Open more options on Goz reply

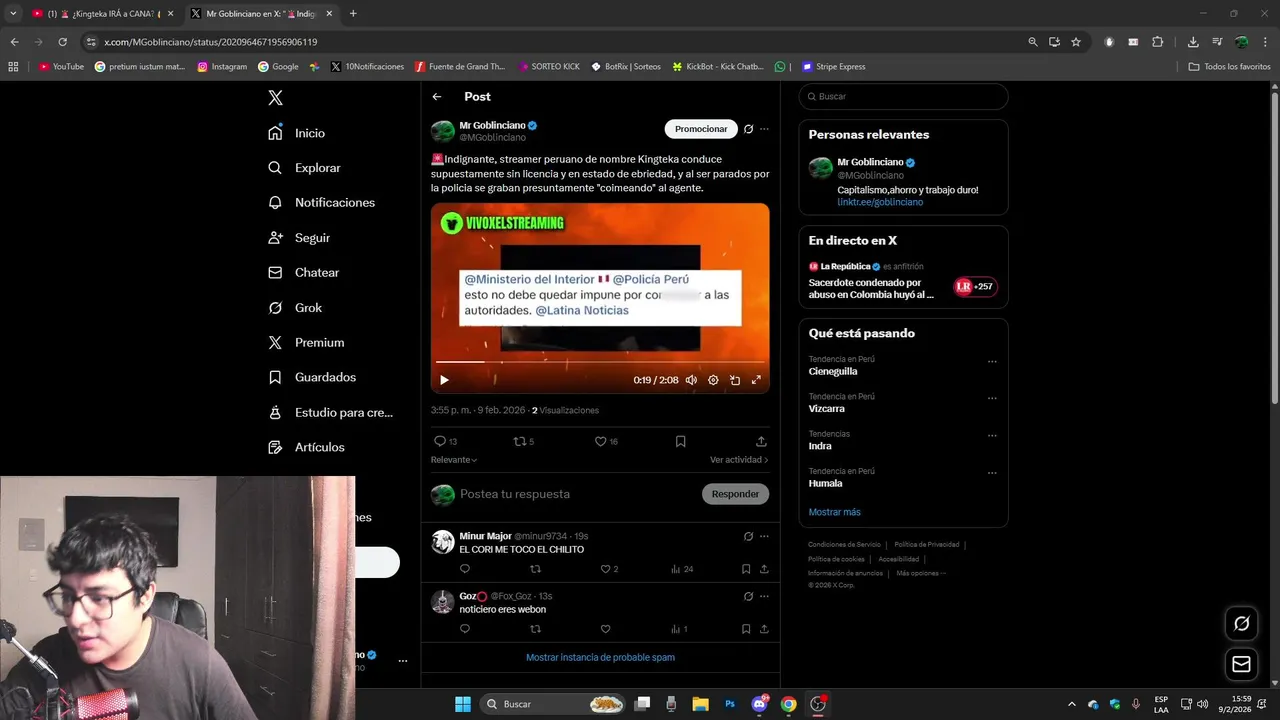[x=764, y=597]
